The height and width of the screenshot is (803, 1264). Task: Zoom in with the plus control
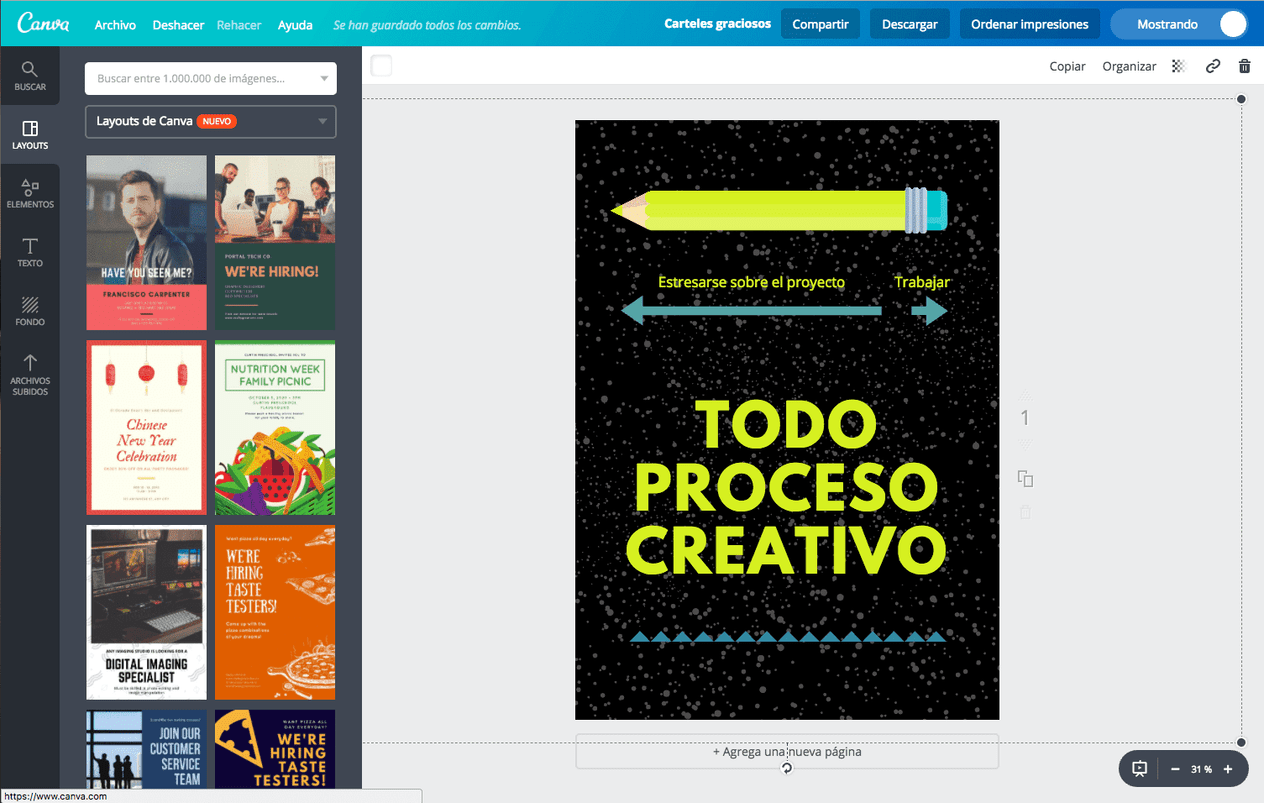pos(1228,769)
